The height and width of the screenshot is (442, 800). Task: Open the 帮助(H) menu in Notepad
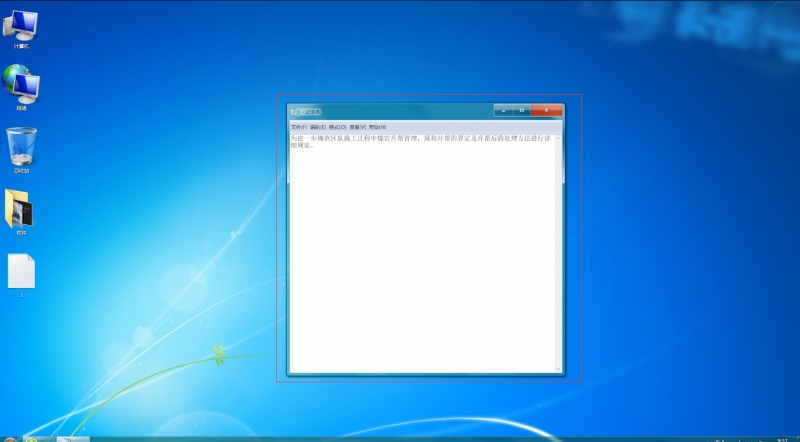(x=378, y=127)
